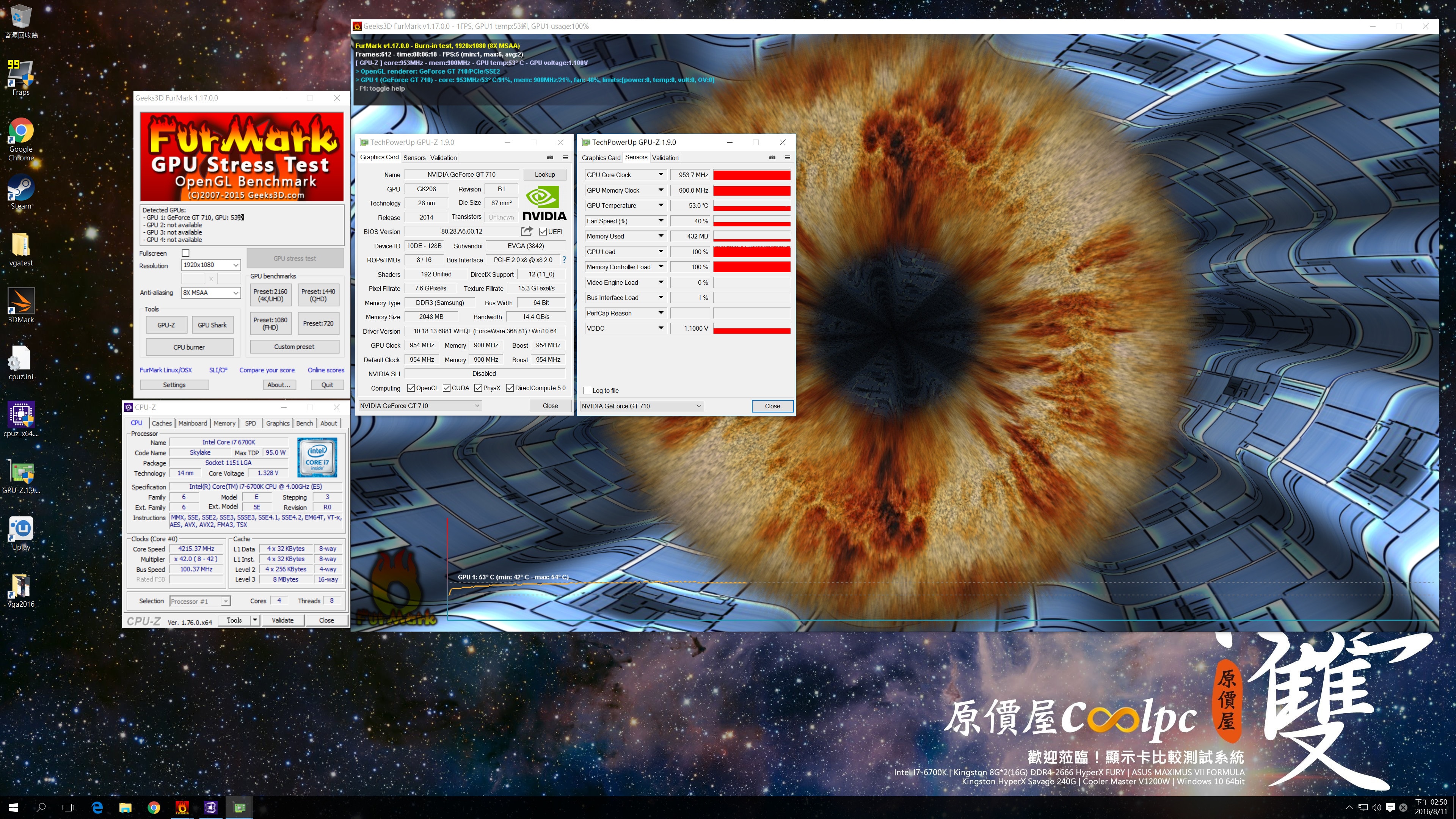Click the GPU Load red graph bar
Viewport: 1456px width, 819px height.
click(x=752, y=252)
